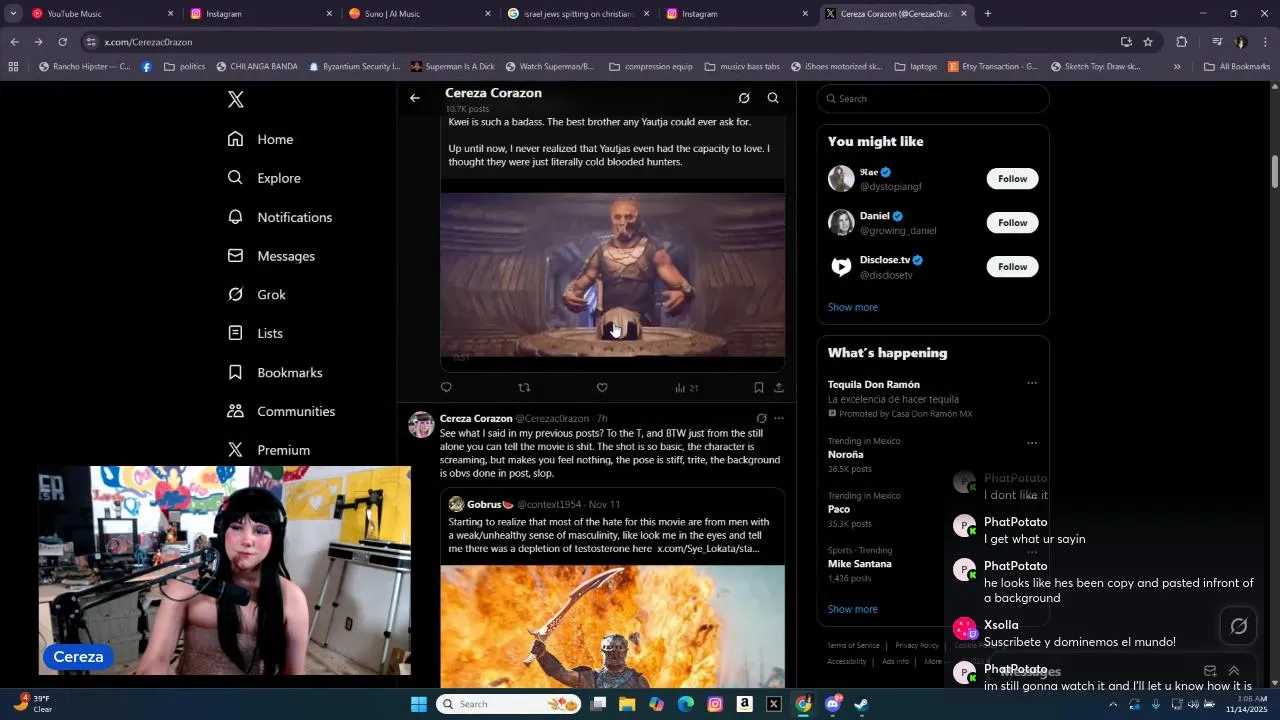Follow the Rae account
1280x720 pixels.
[x=1012, y=179]
